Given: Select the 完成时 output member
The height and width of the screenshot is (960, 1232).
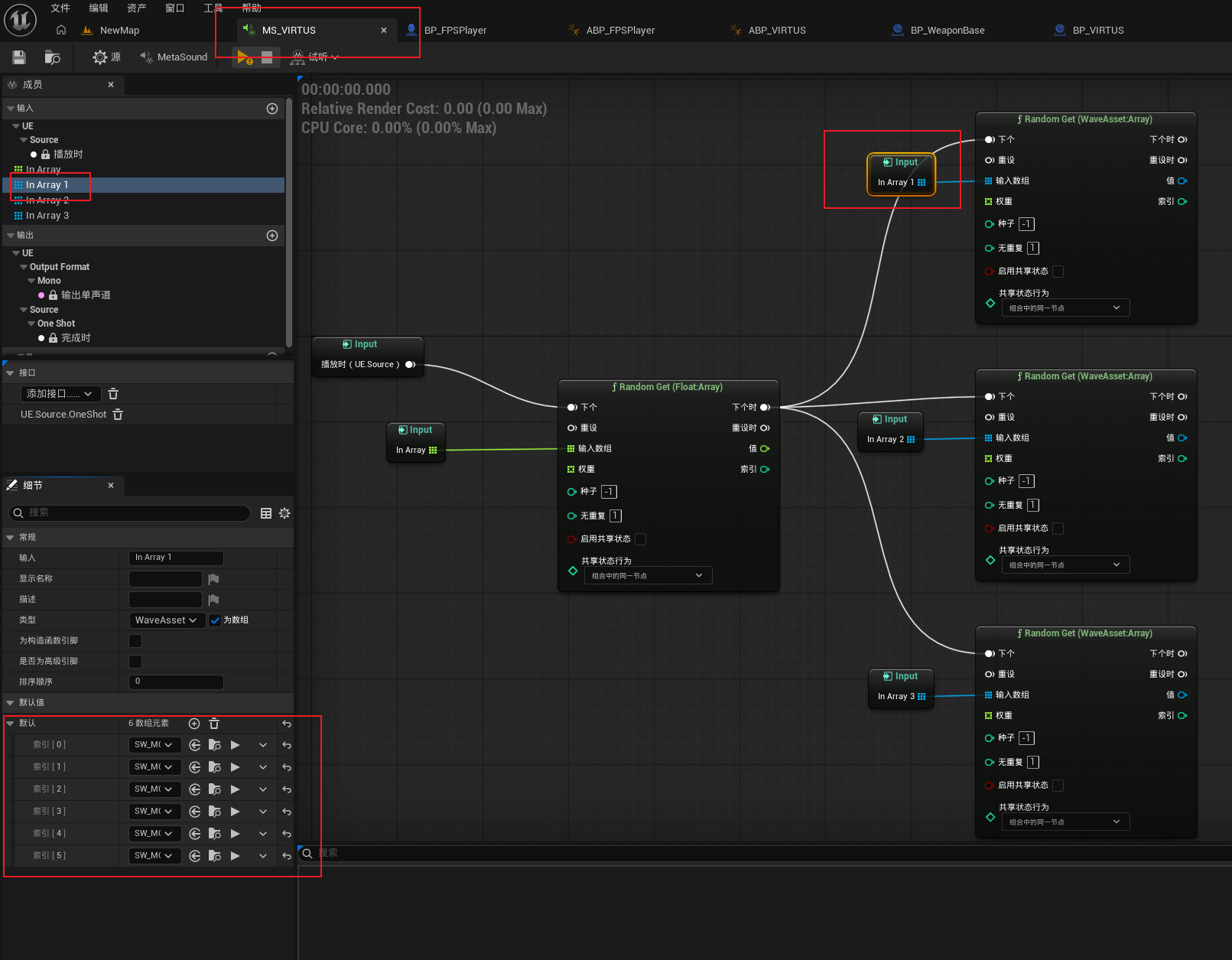Looking at the screenshot, I should (76, 338).
